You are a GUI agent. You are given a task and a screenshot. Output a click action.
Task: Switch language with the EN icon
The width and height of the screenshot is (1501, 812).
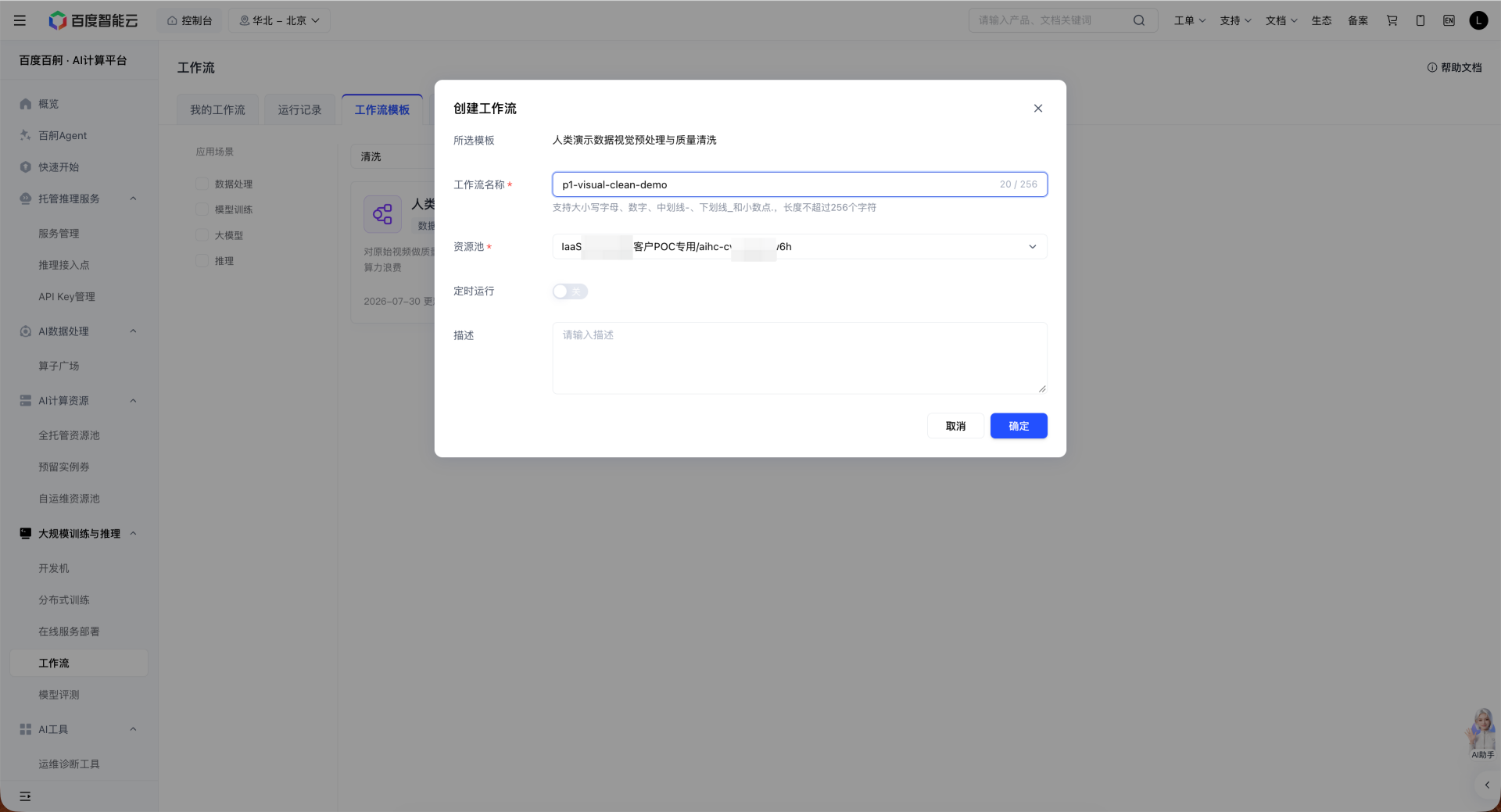point(1449,20)
